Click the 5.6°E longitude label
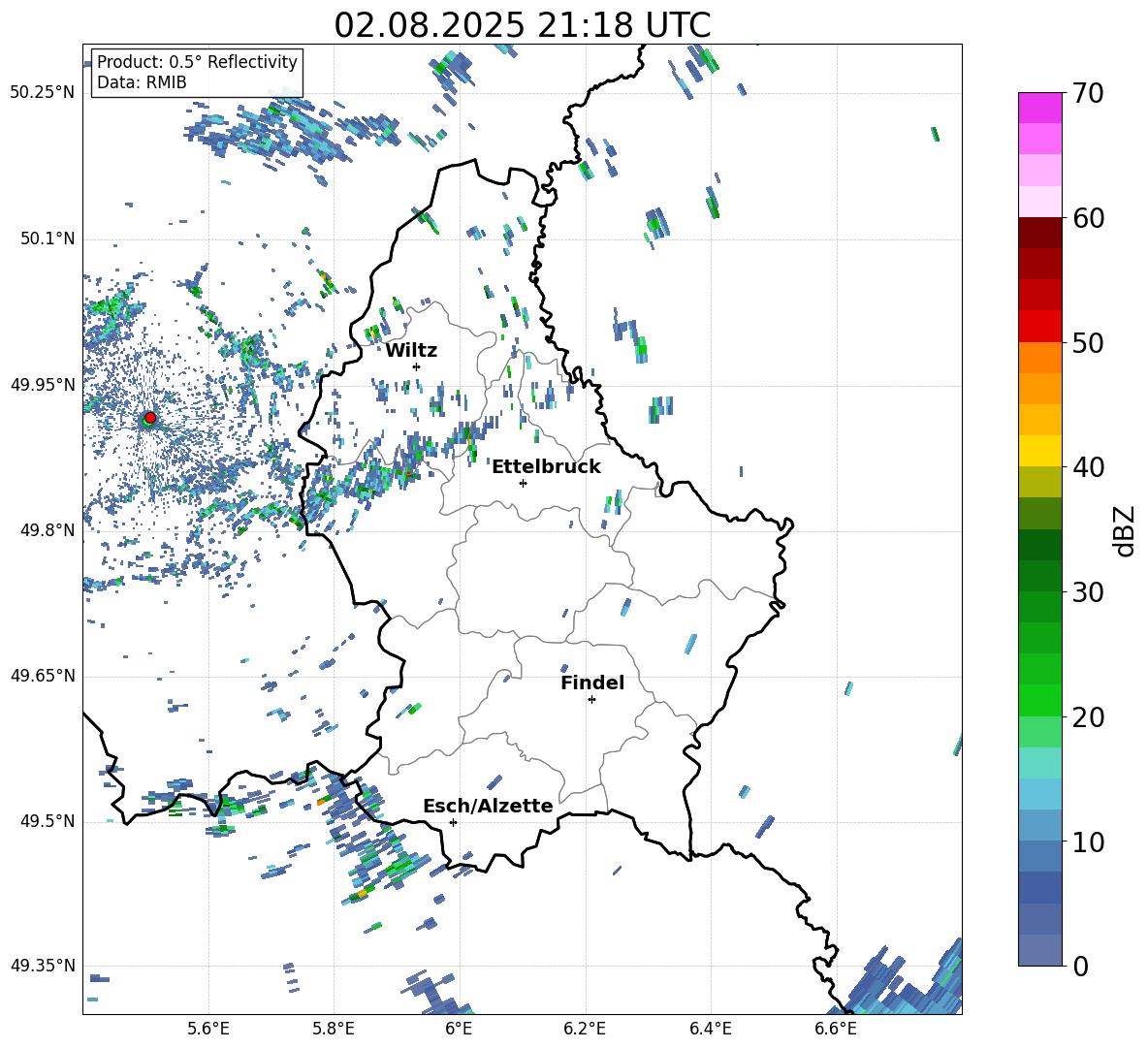 coord(208,1030)
